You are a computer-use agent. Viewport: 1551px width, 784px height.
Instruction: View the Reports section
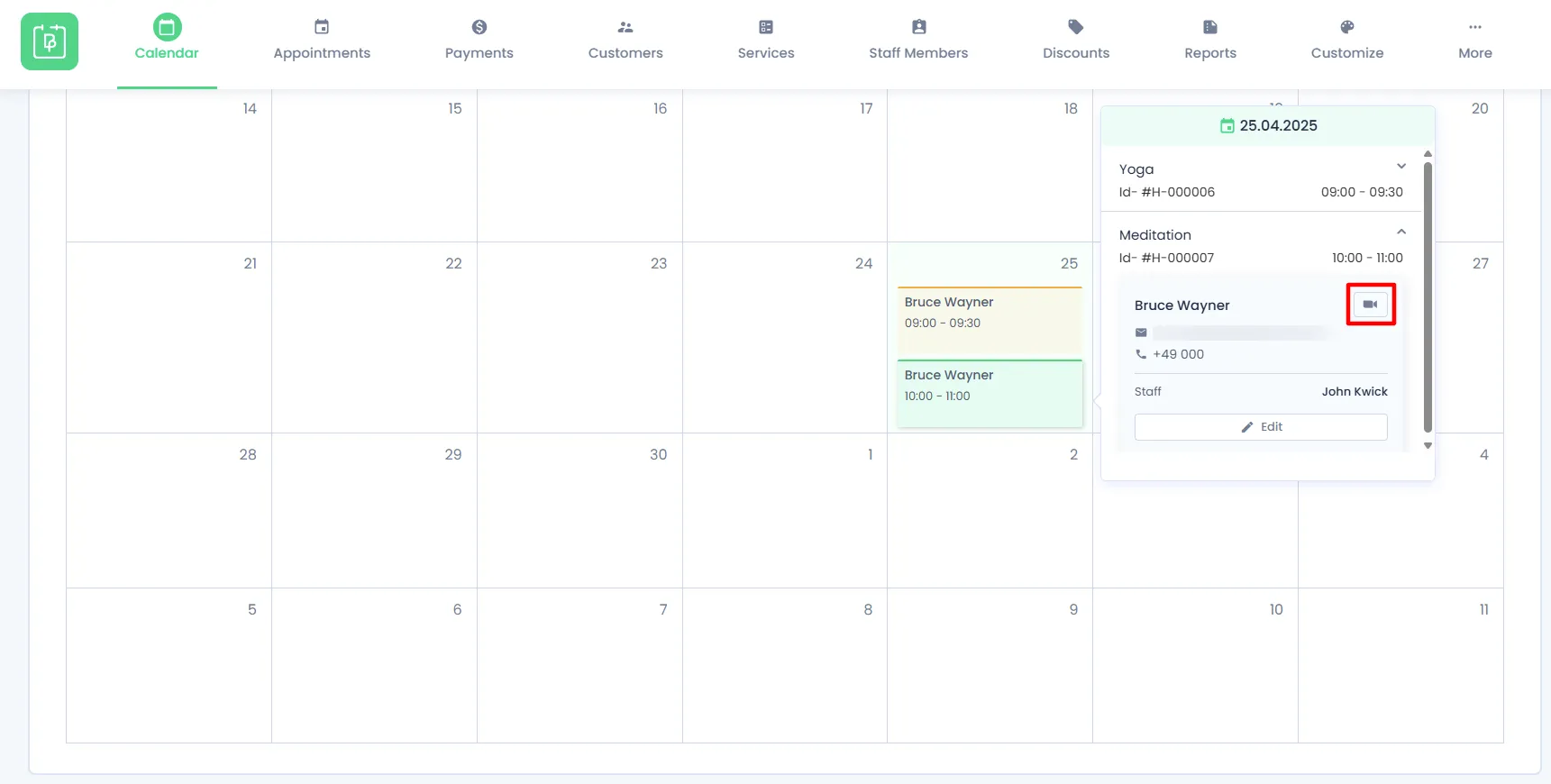tap(1210, 40)
